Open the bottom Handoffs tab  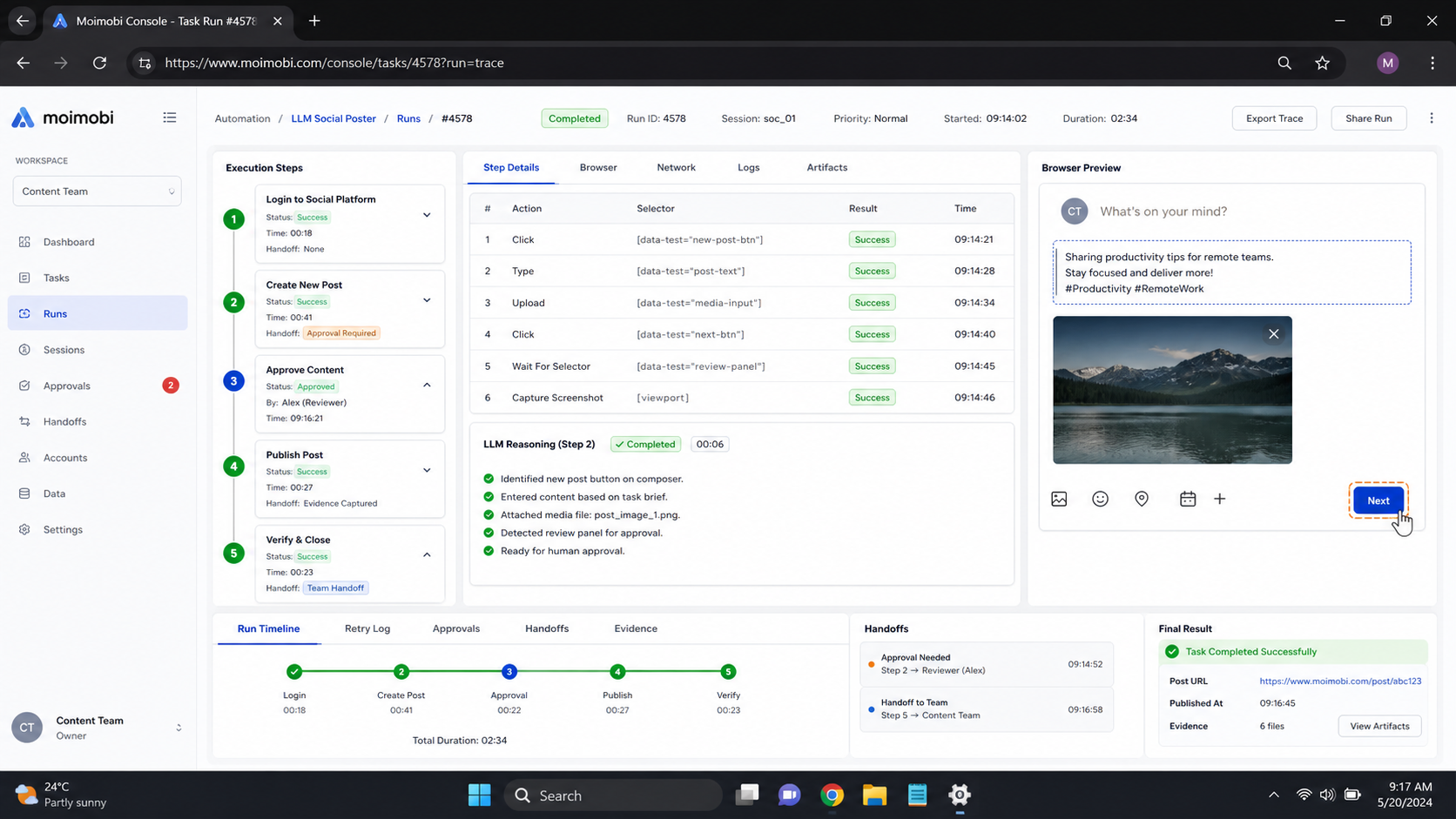(x=547, y=628)
